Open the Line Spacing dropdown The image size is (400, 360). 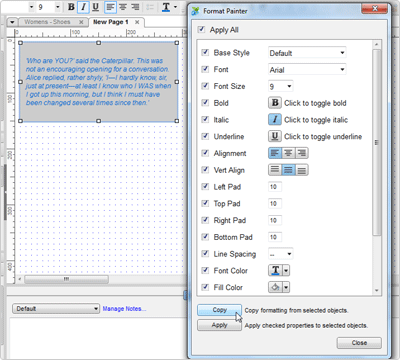click(x=281, y=254)
